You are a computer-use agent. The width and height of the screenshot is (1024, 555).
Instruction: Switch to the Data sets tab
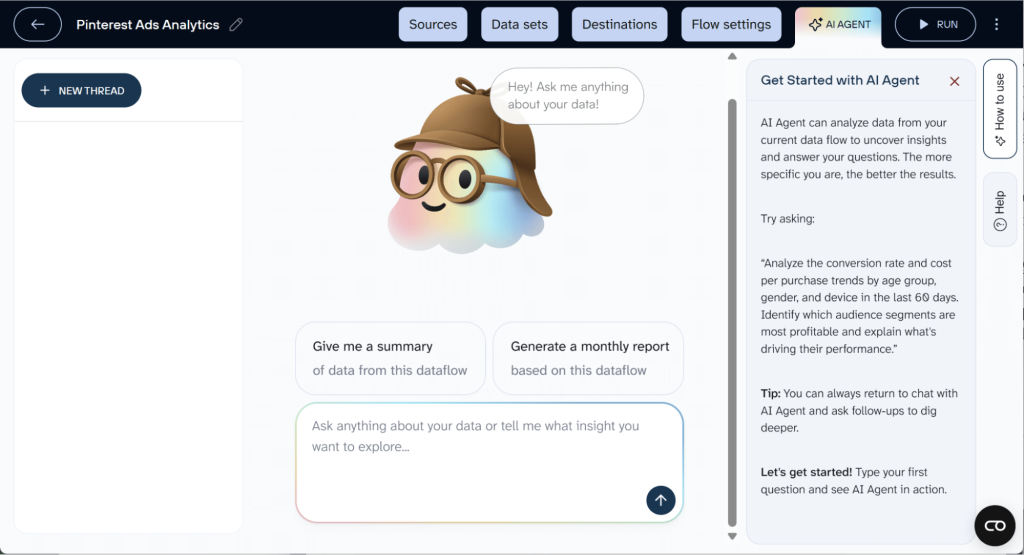coord(519,25)
